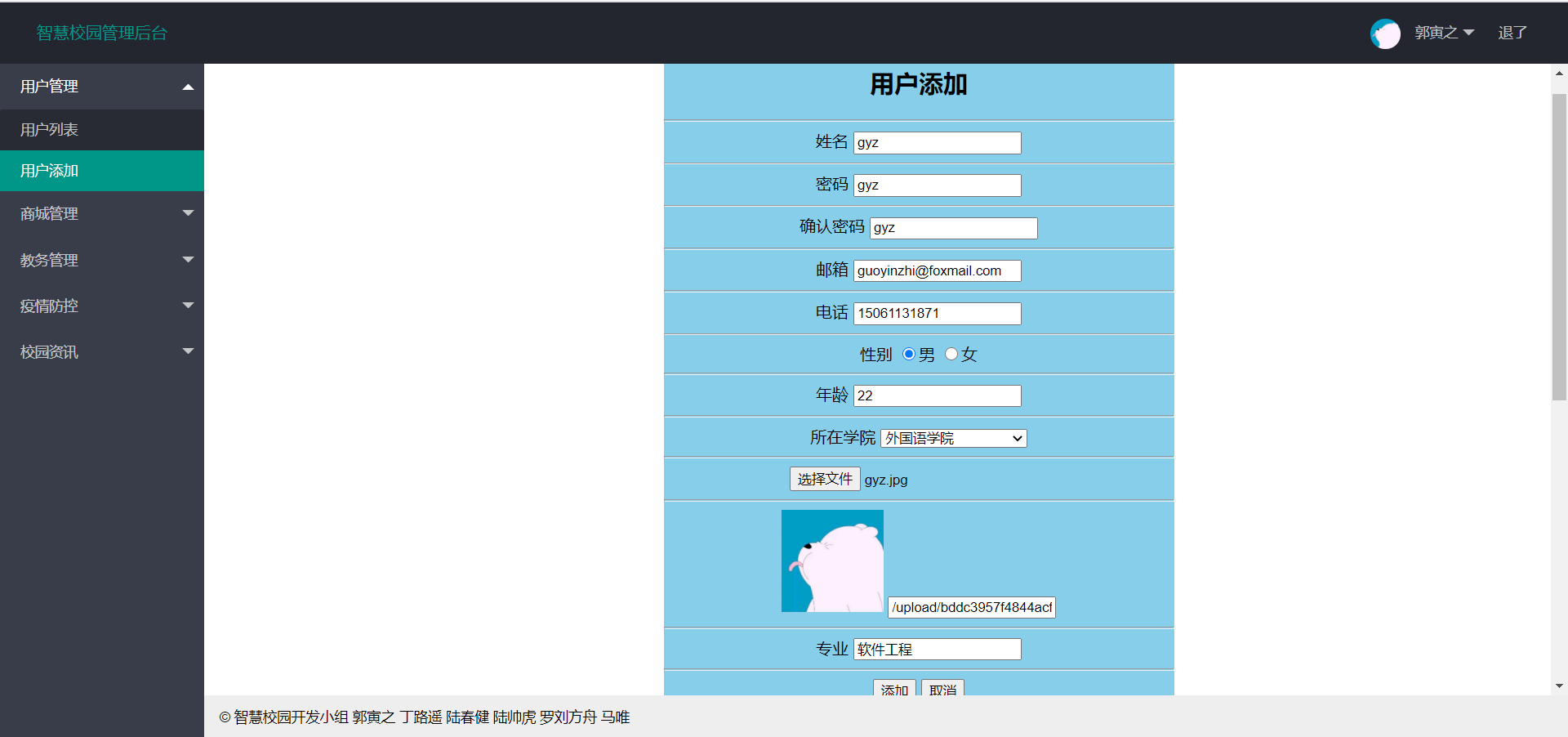The width and height of the screenshot is (1568, 737).
Task: Click the 邮箱 input field
Action: [x=937, y=270]
